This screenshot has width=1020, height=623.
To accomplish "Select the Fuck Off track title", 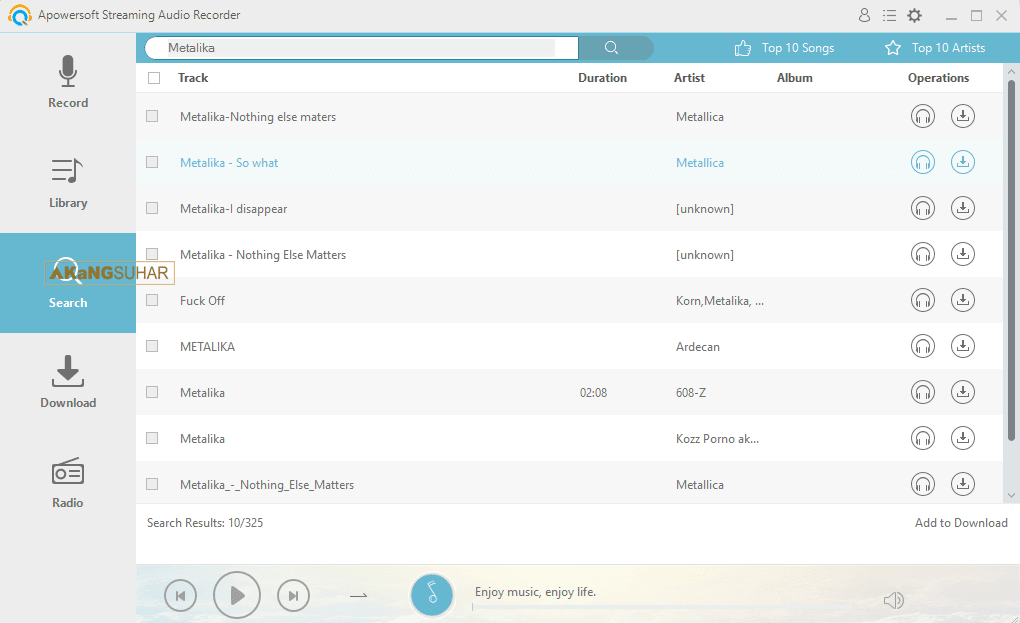I will [202, 300].
